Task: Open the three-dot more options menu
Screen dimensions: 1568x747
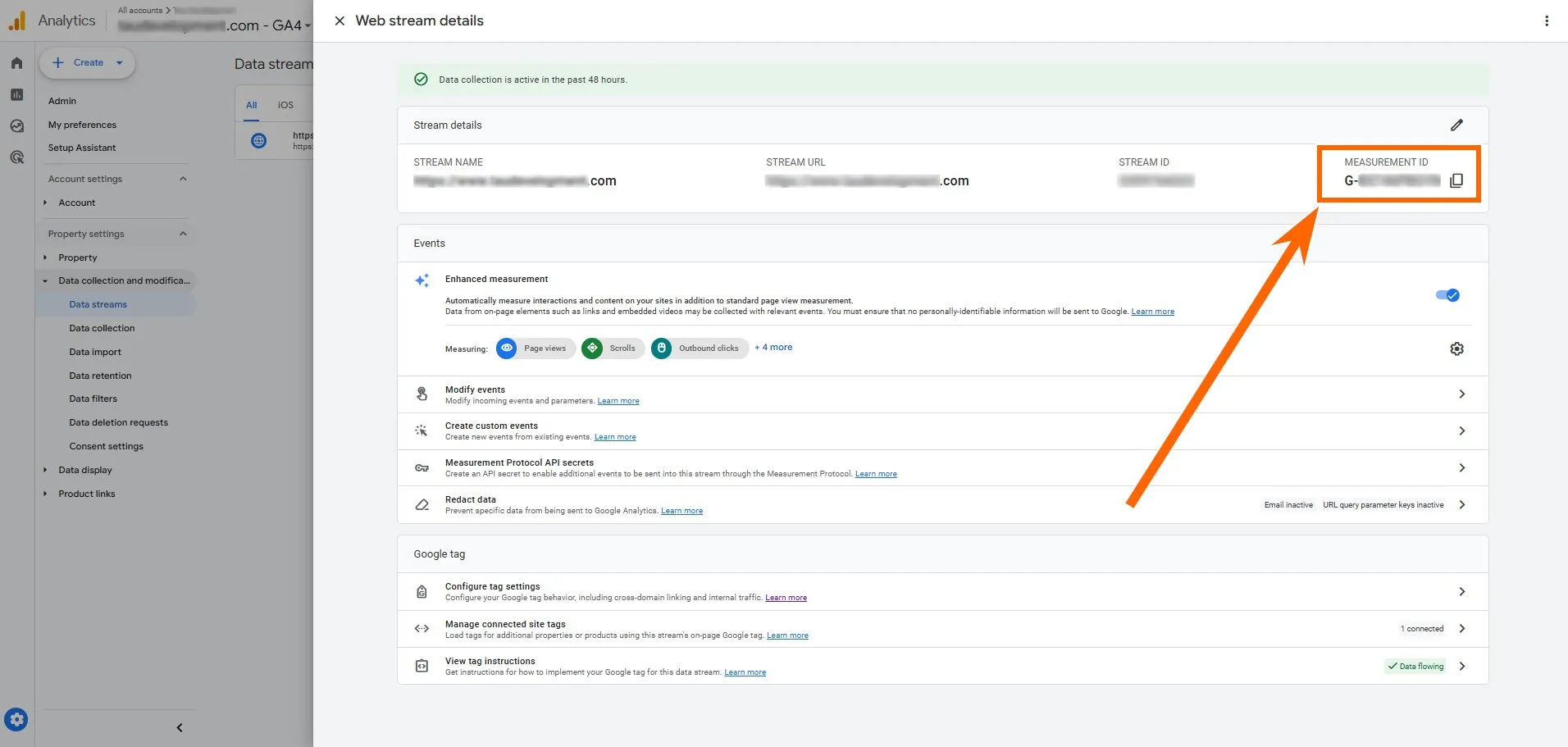Action: [1547, 20]
